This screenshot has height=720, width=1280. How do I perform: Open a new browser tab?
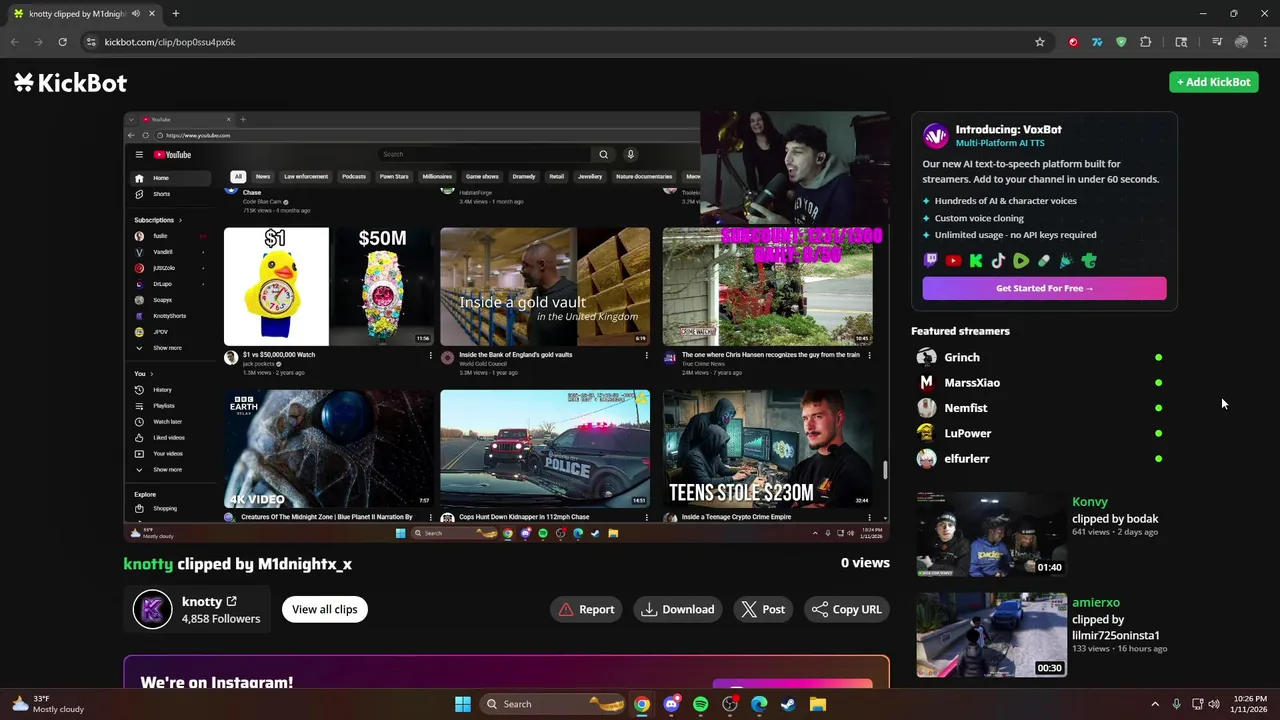[x=175, y=14]
